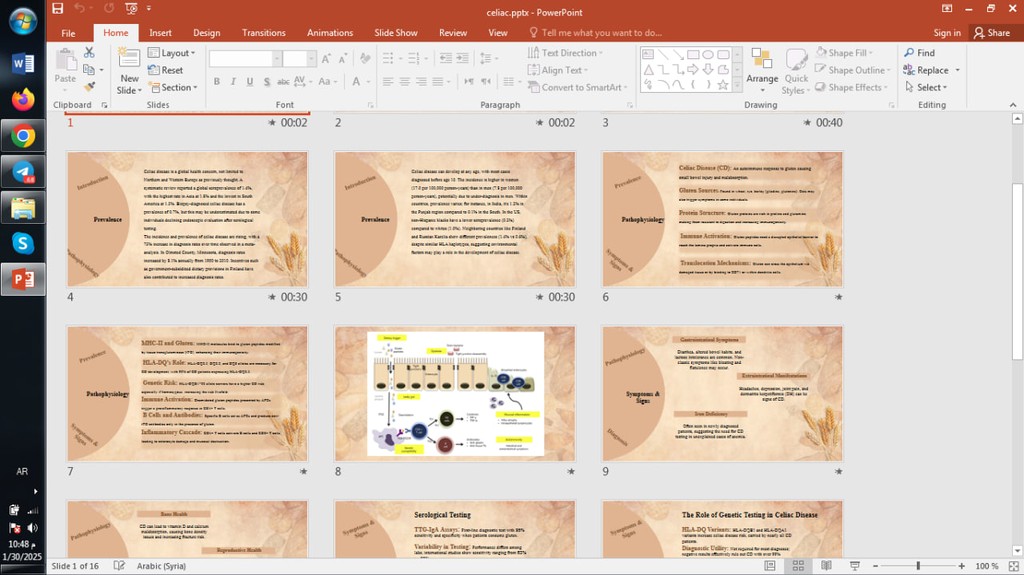Switch to Slide Sorter view icon
The height and width of the screenshot is (575, 1024).
[798, 566]
